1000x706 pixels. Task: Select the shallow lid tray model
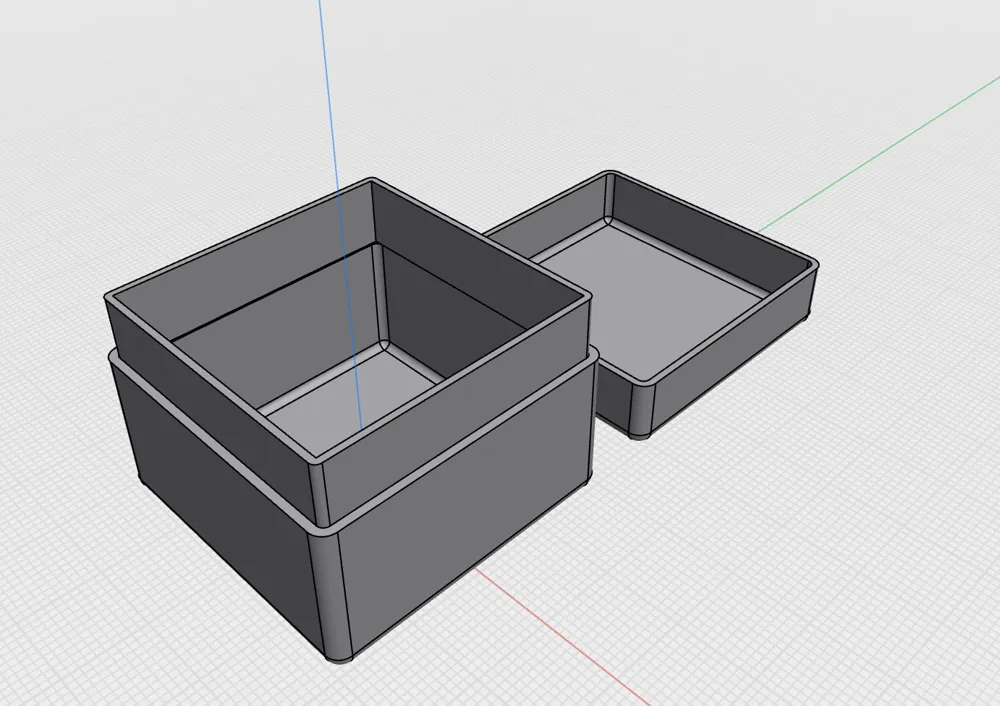click(651, 304)
